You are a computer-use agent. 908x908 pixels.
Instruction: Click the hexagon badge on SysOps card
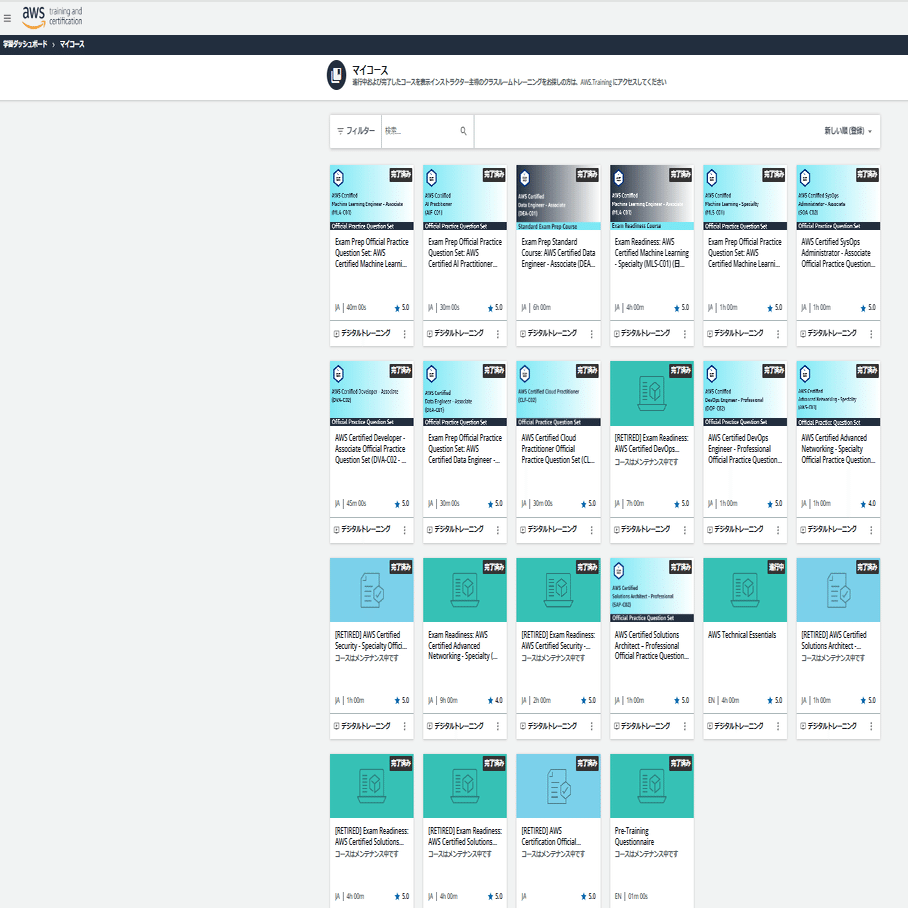[805, 177]
